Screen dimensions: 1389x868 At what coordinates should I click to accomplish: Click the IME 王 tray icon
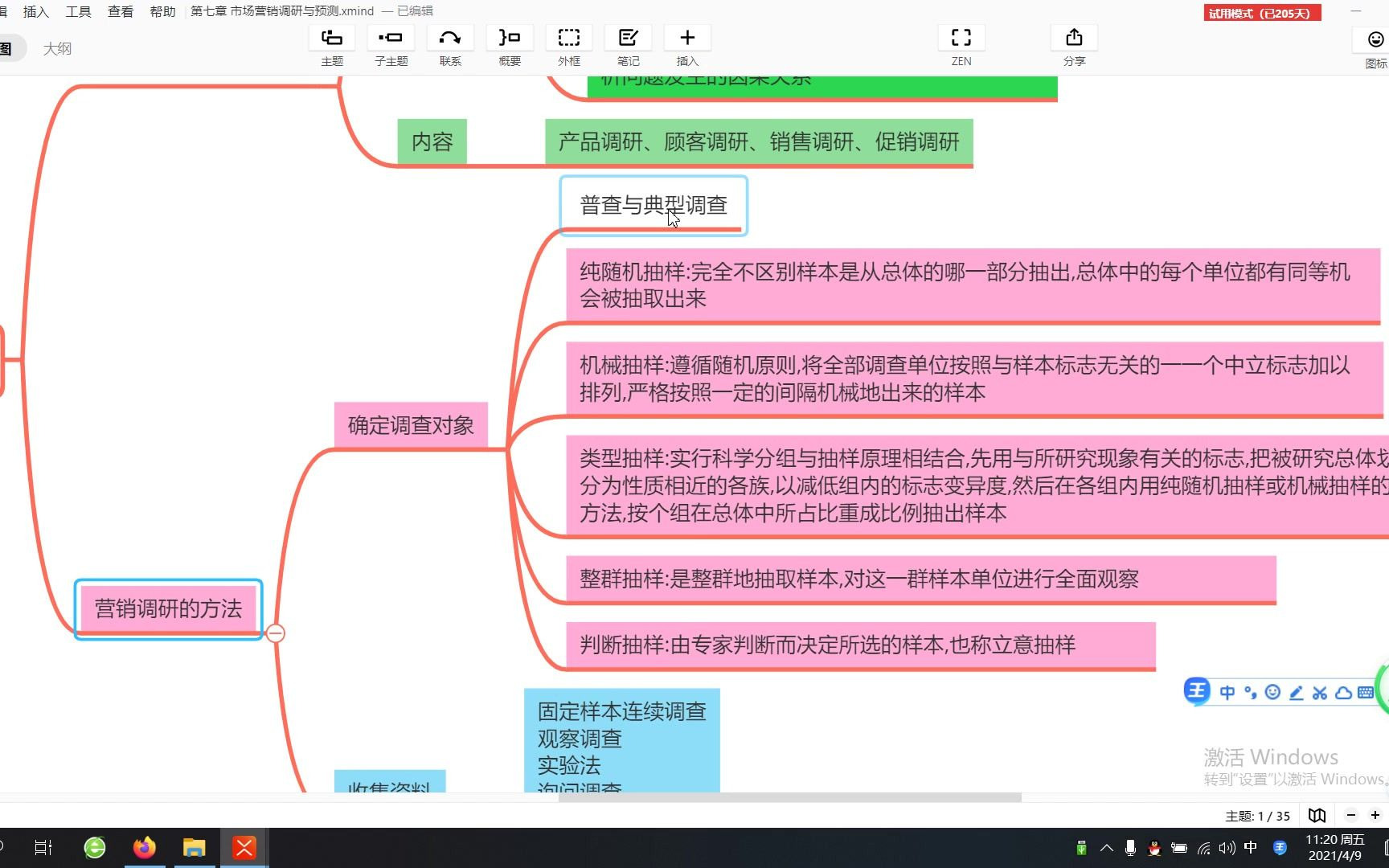[1280, 848]
